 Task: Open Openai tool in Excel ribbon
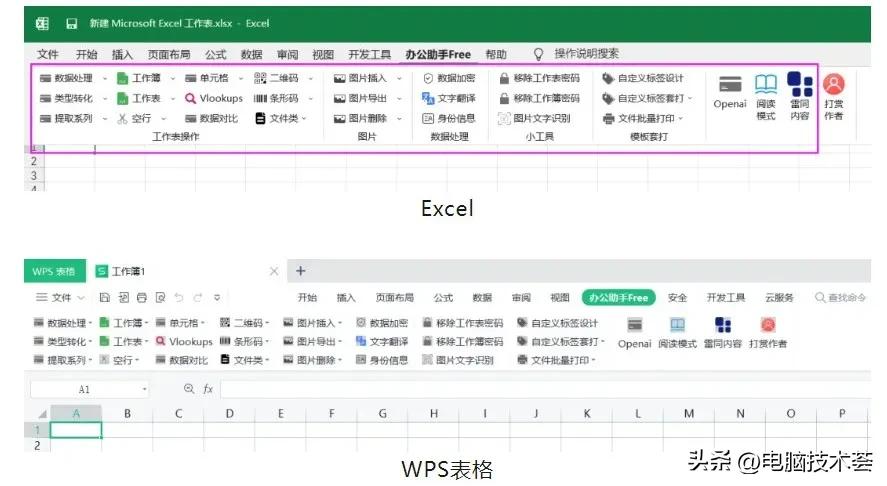pyautogui.click(x=730, y=93)
